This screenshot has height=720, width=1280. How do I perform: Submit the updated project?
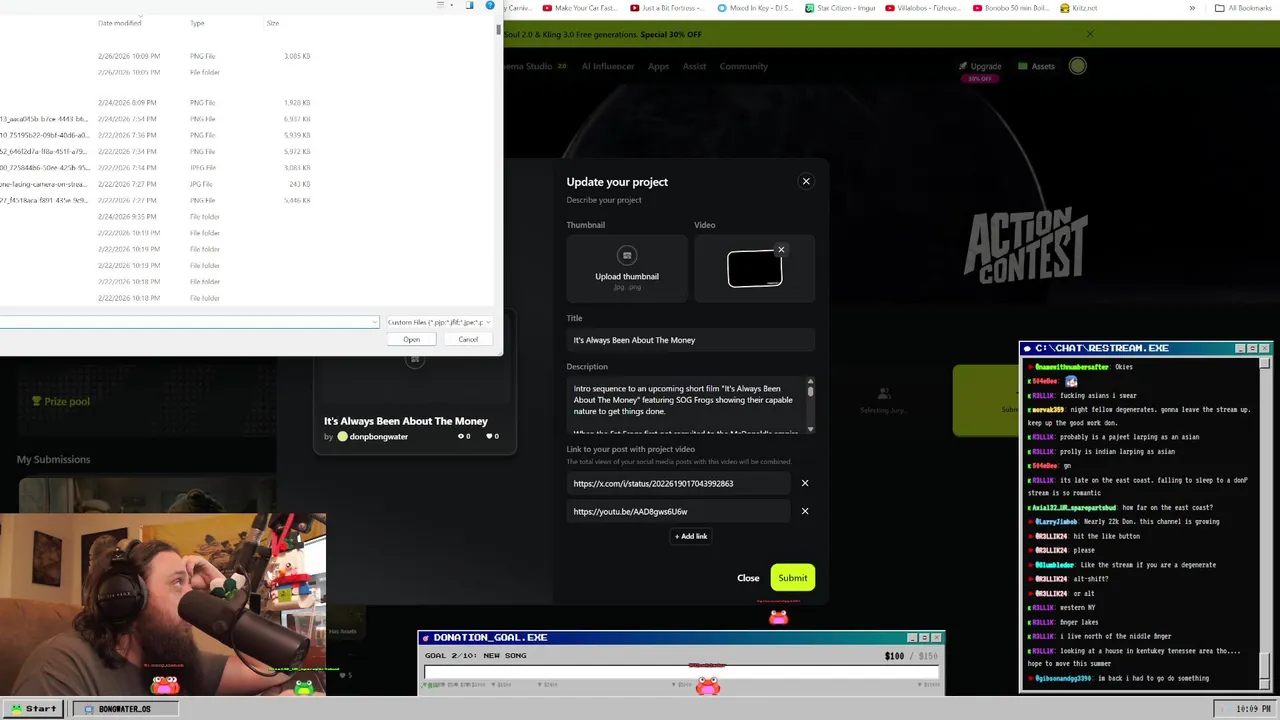click(x=793, y=577)
